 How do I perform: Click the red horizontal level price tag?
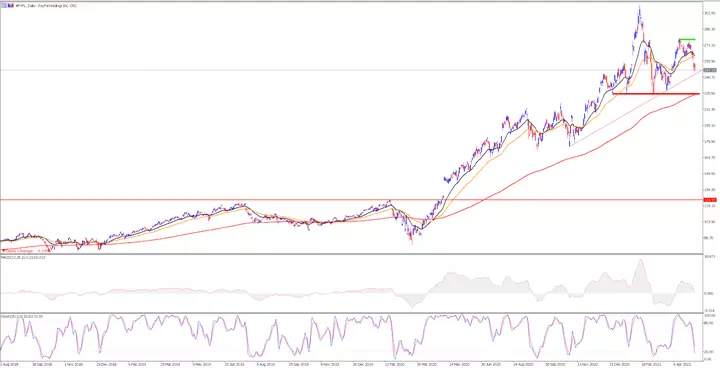tap(710, 200)
